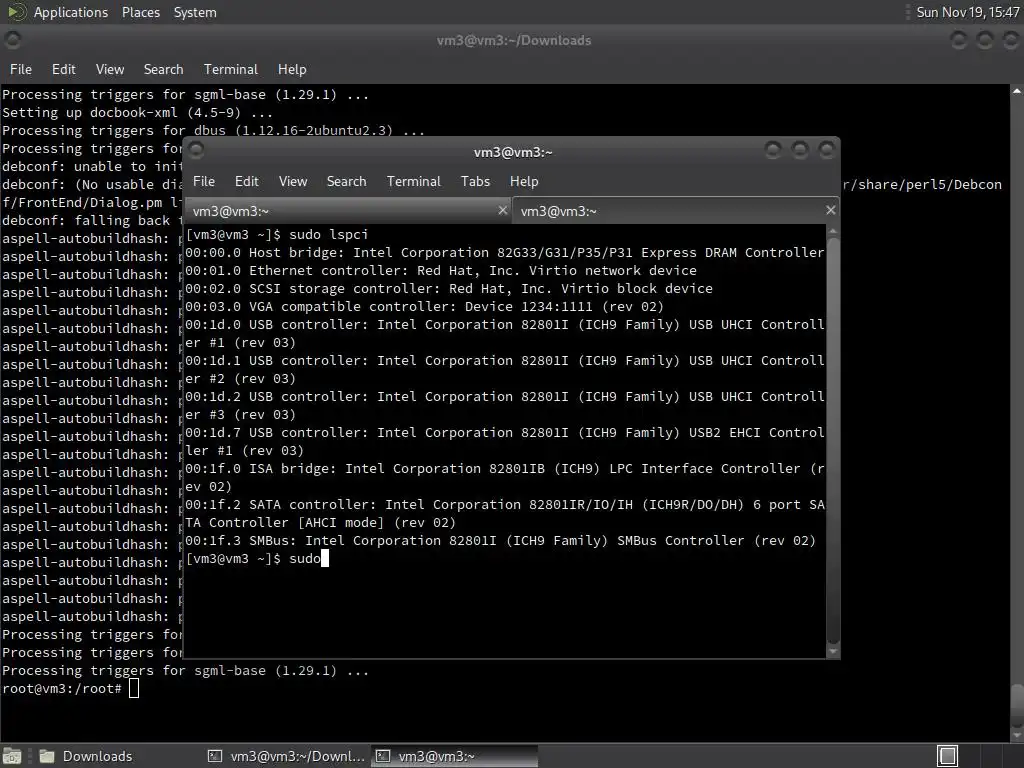Click 'Setting up docbook-xml (4.5-9)' line
The image size is (1024, 768).
(x=137, y=112)
